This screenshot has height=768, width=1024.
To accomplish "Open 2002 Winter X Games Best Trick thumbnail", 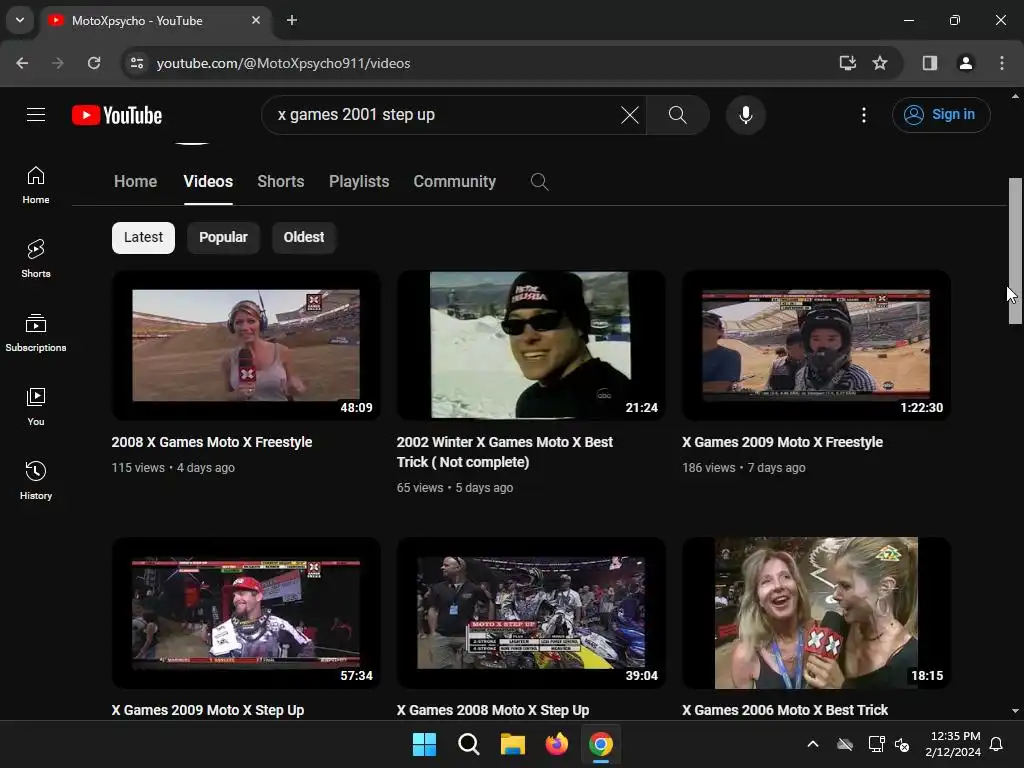I will tap(531, 345).
